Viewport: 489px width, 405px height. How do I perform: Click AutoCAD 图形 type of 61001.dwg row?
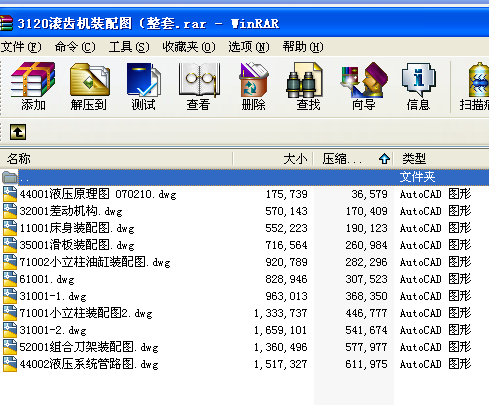[435, 279]
